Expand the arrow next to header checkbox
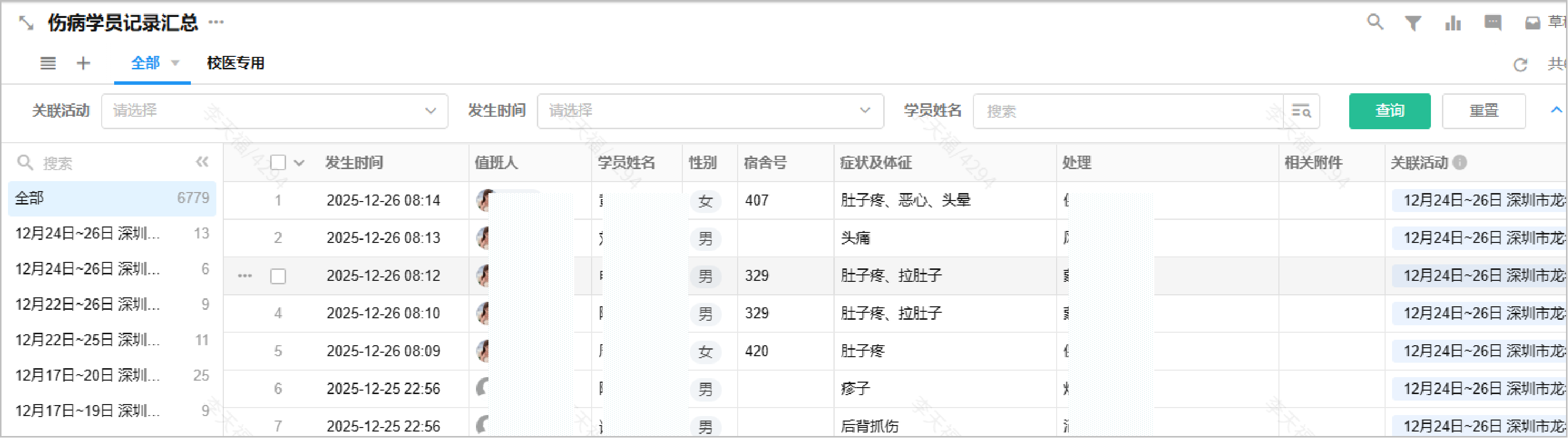The image size is (1568, 438). coord(299,163)
